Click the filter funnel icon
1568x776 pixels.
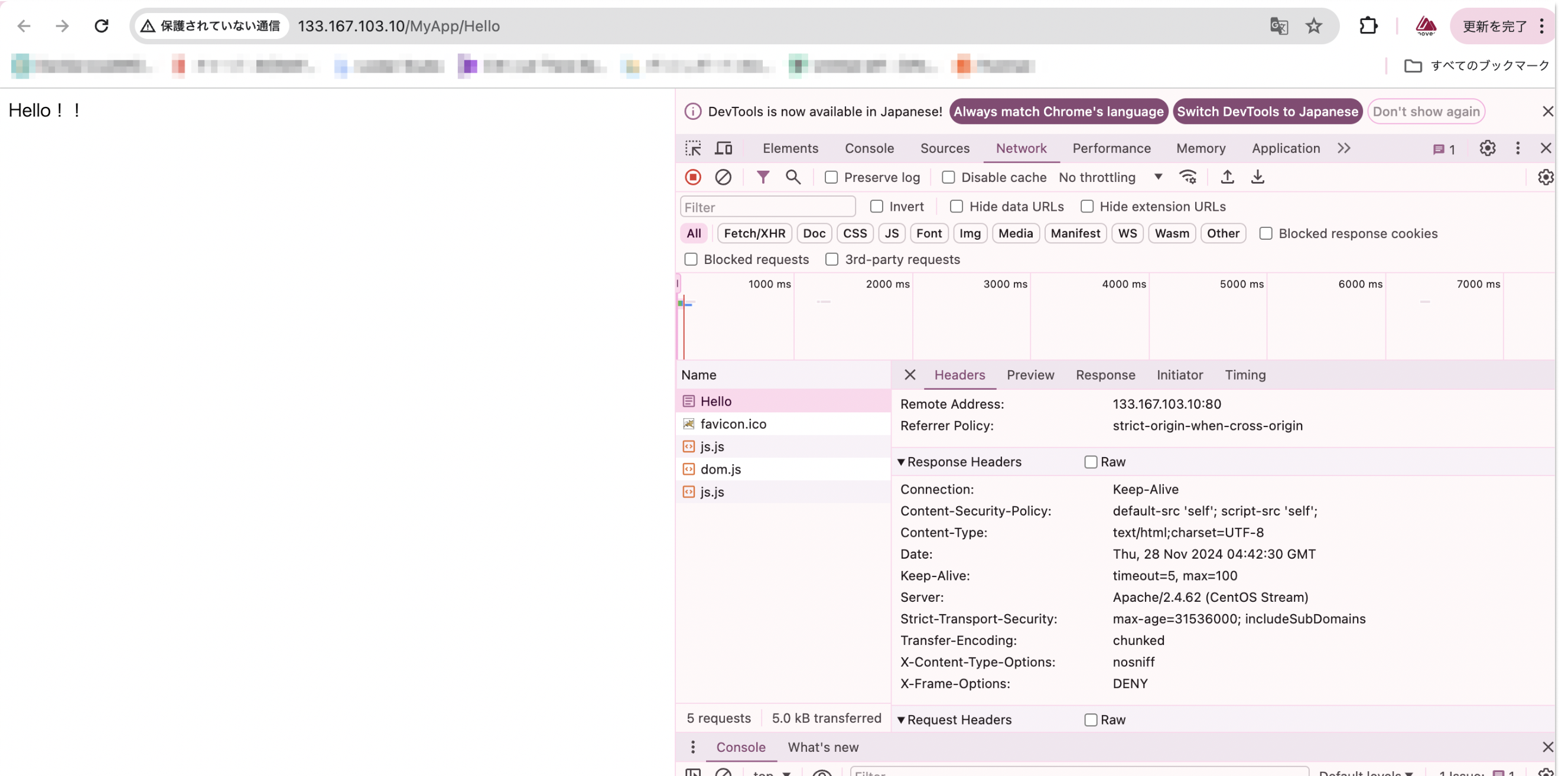tap(762, 177)
